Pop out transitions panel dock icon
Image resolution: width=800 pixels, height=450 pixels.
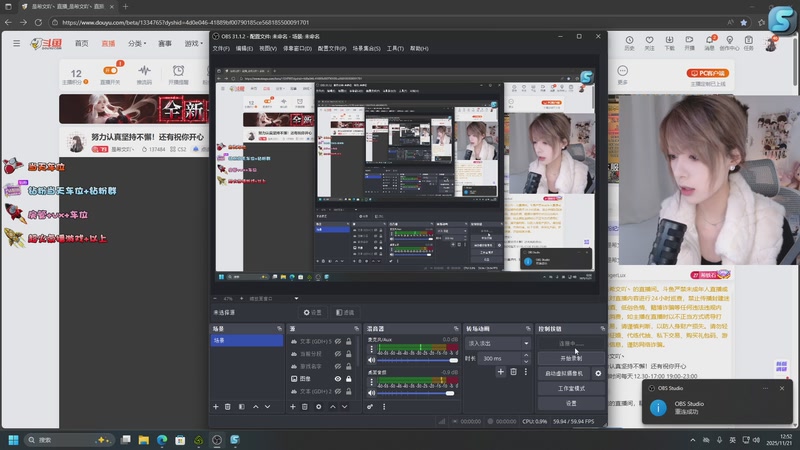[528, 329]
